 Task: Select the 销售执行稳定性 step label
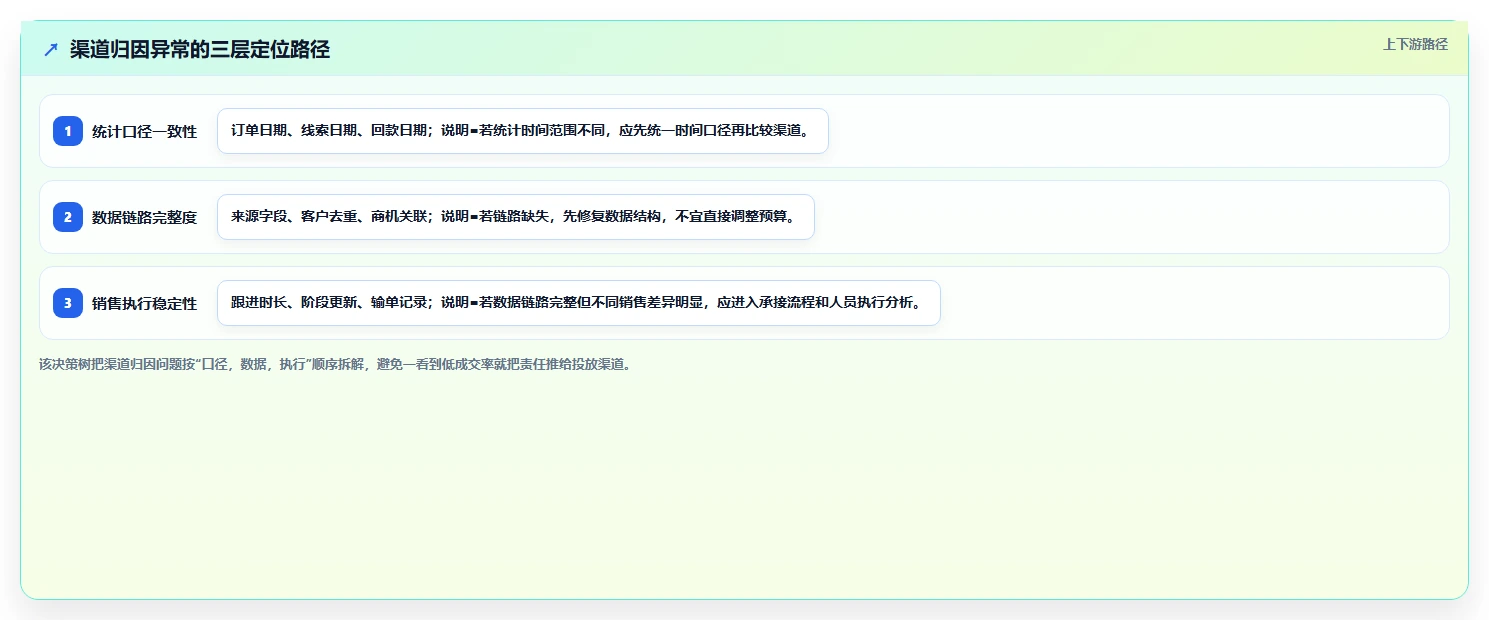pos(145,303)
